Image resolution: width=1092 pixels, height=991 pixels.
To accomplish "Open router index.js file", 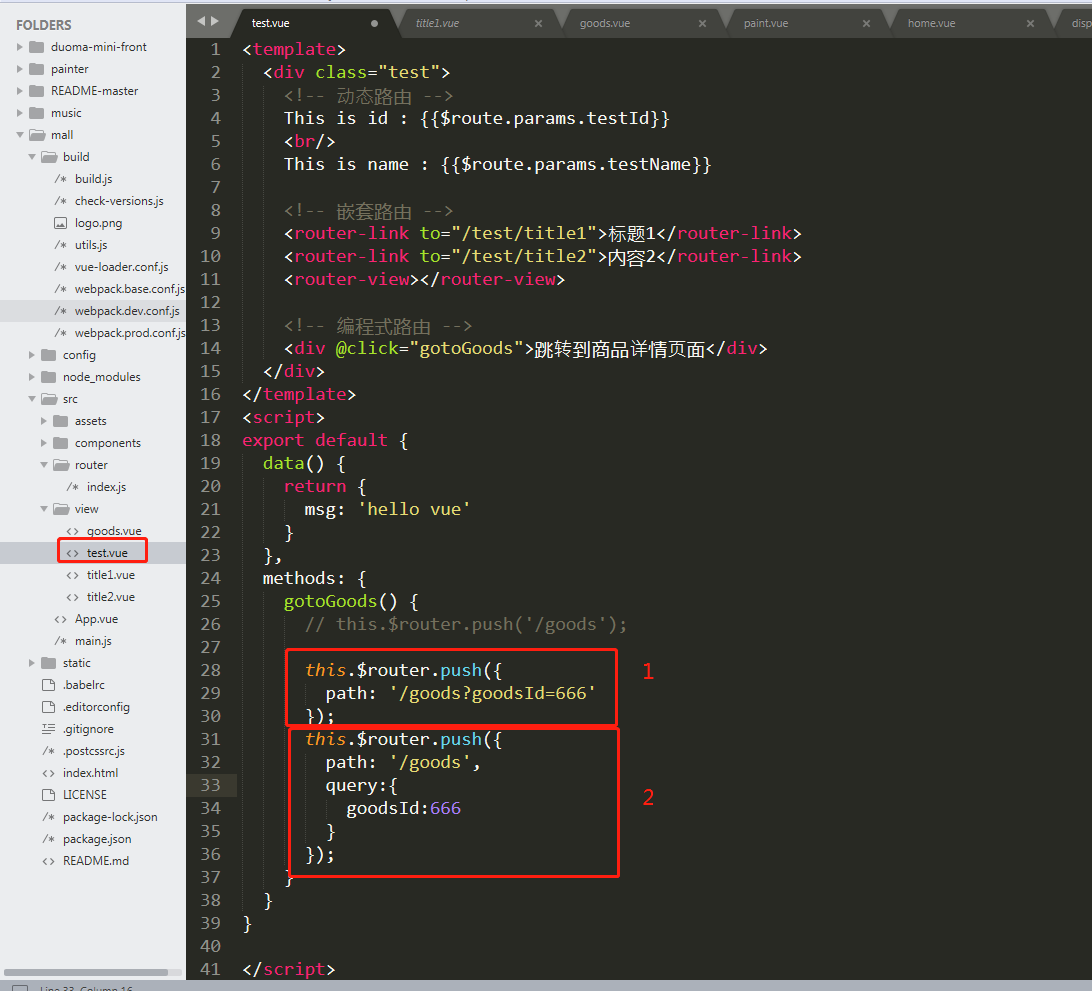I will (107, 487).
